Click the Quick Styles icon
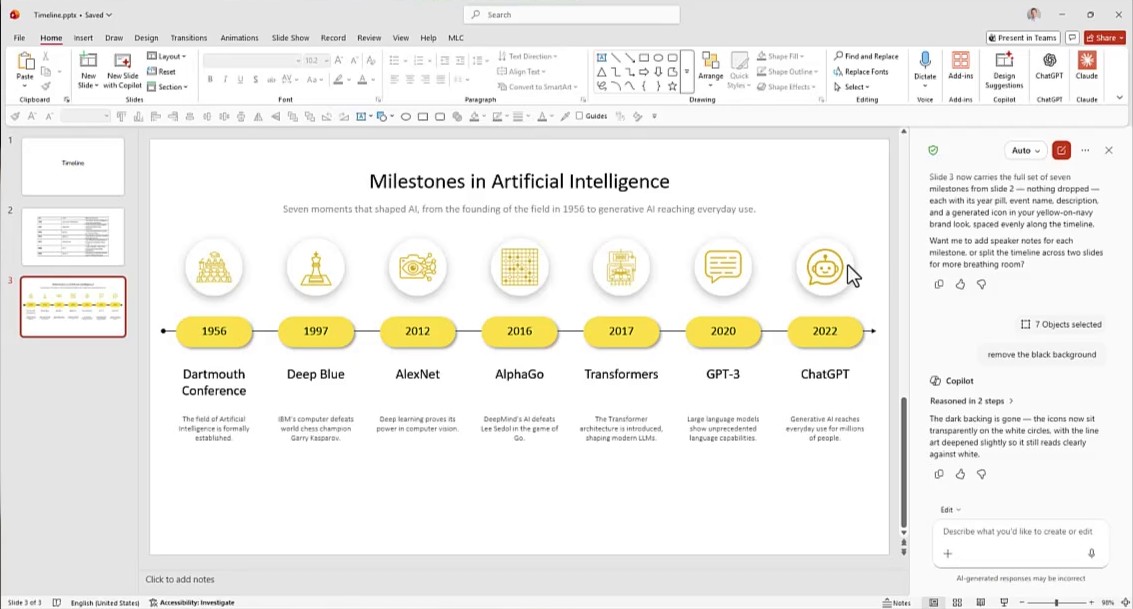1133x609 pixels. point(739,62)
